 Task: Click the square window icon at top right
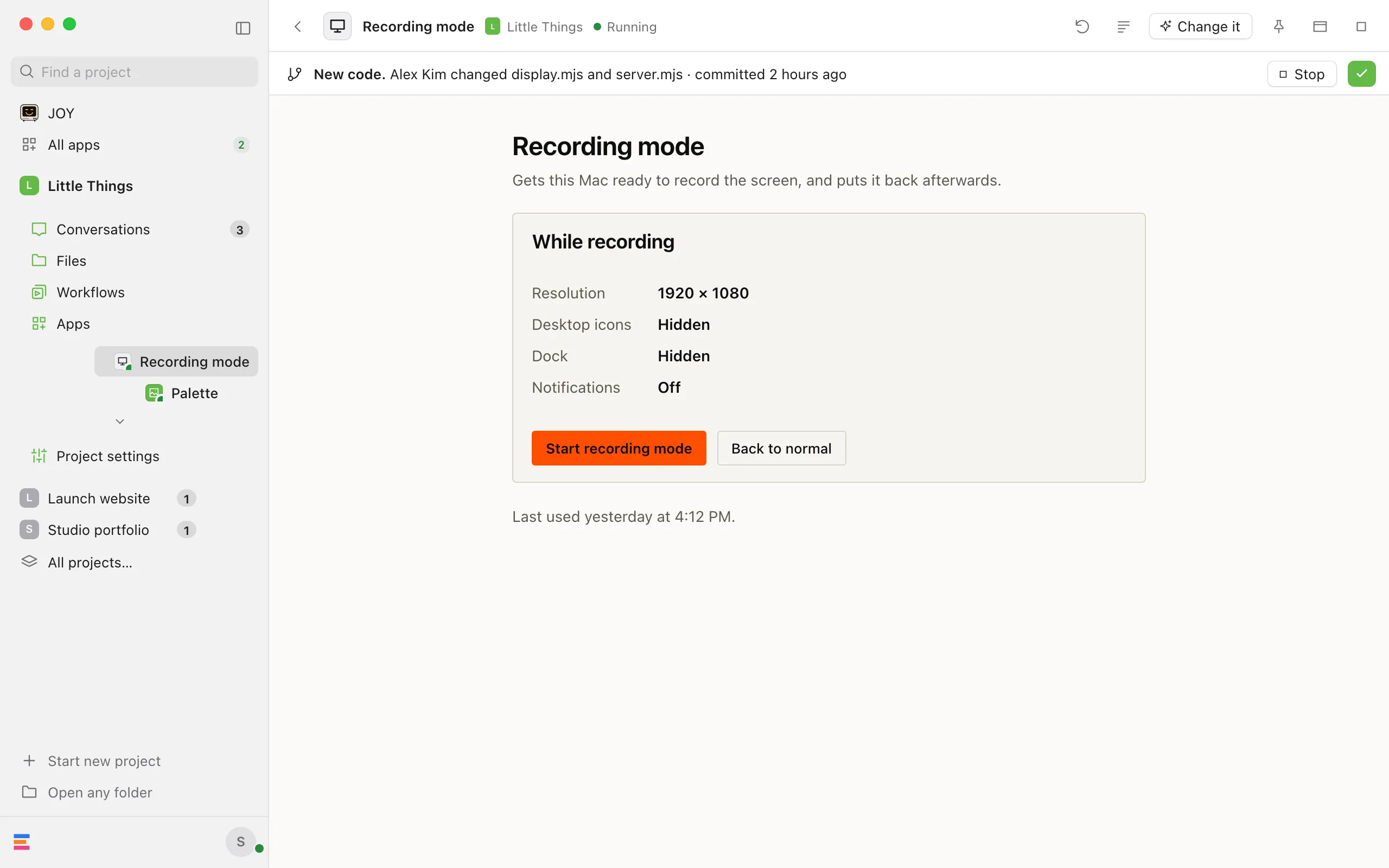(x=1361, y=27)
